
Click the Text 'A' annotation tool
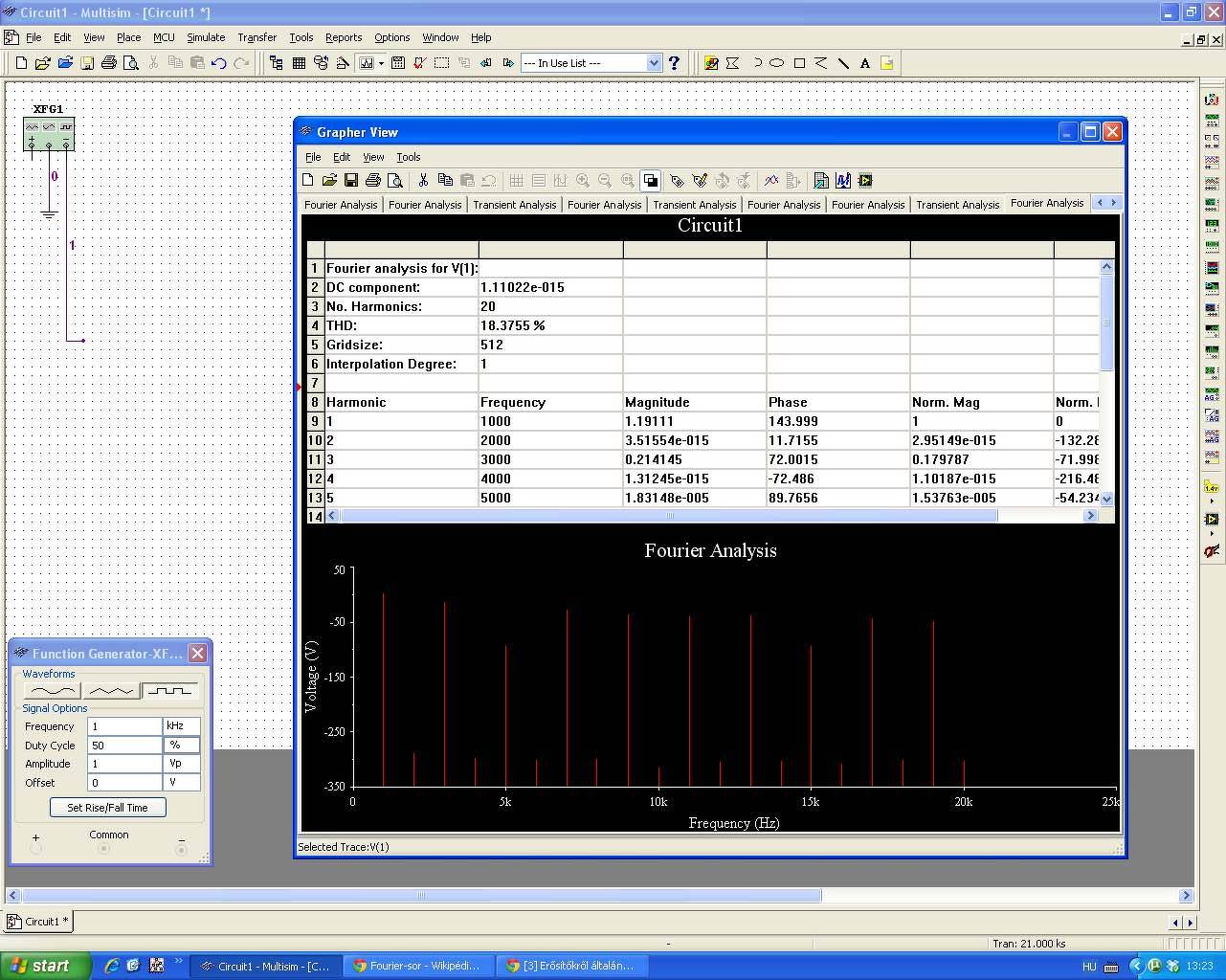(x=865, y=63)
